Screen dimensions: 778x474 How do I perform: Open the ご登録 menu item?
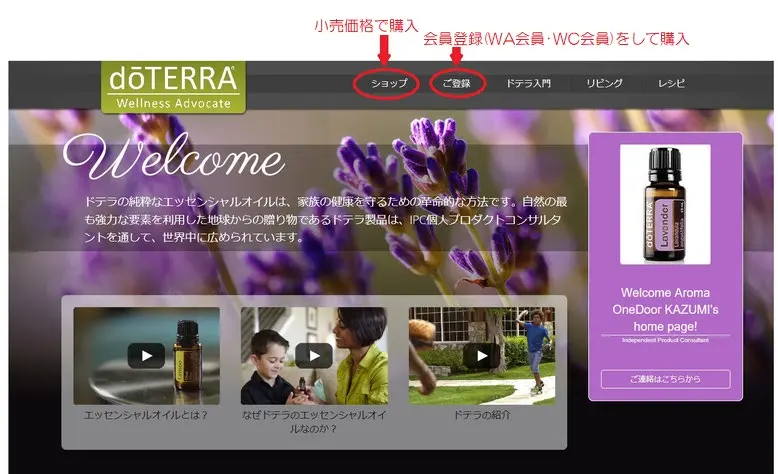(456, 83)
